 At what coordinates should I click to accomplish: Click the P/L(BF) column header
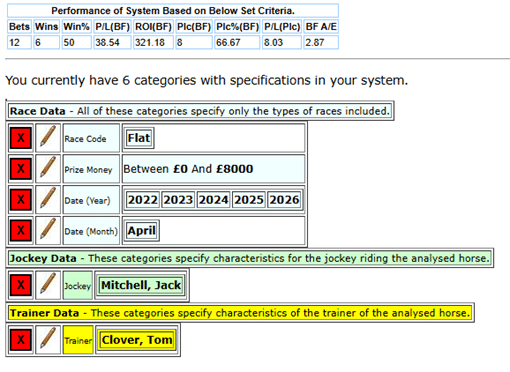click(112, 27)
